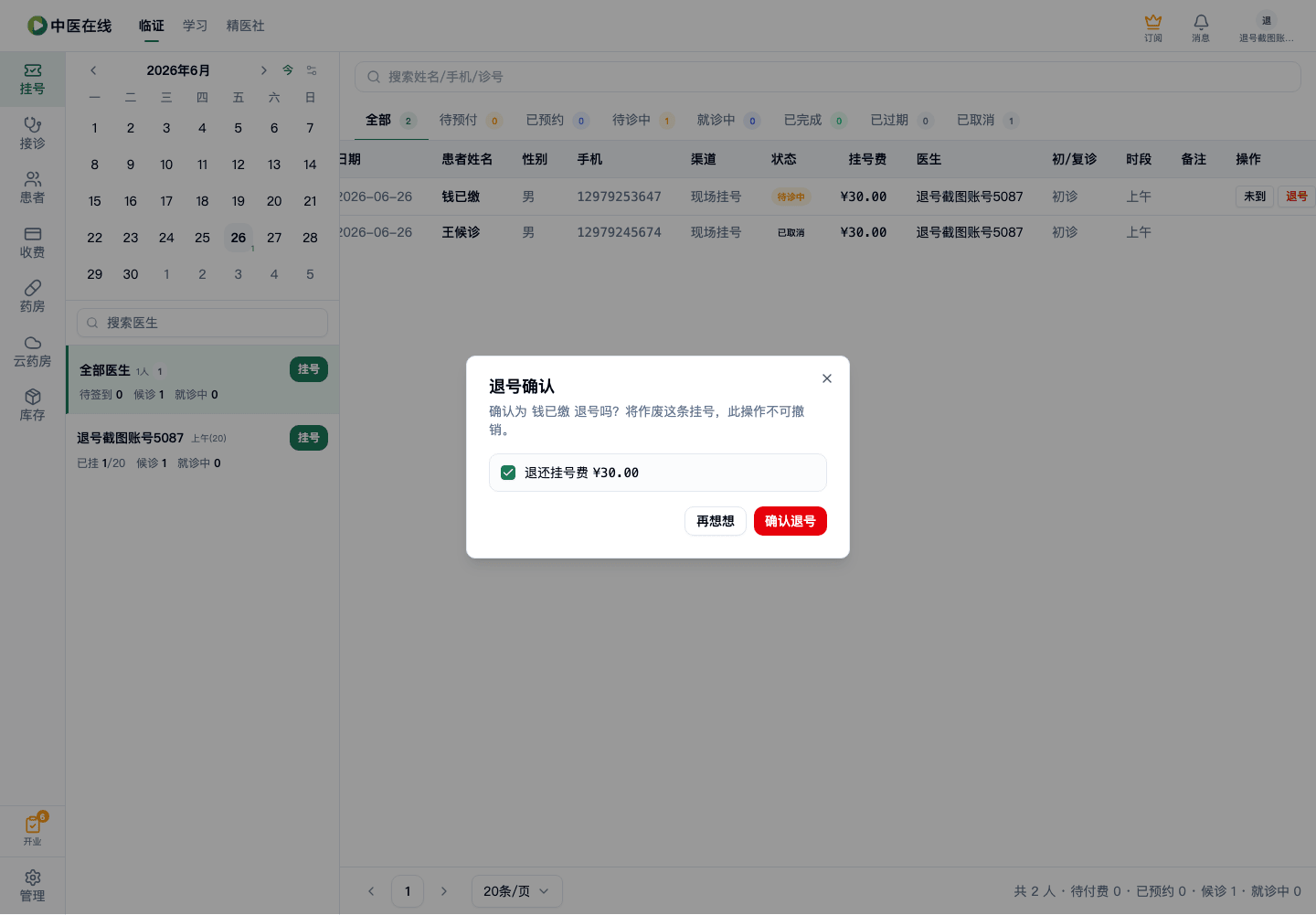Click phone number 12979253647
The image size is (1316, 915).
pos(619,197)
